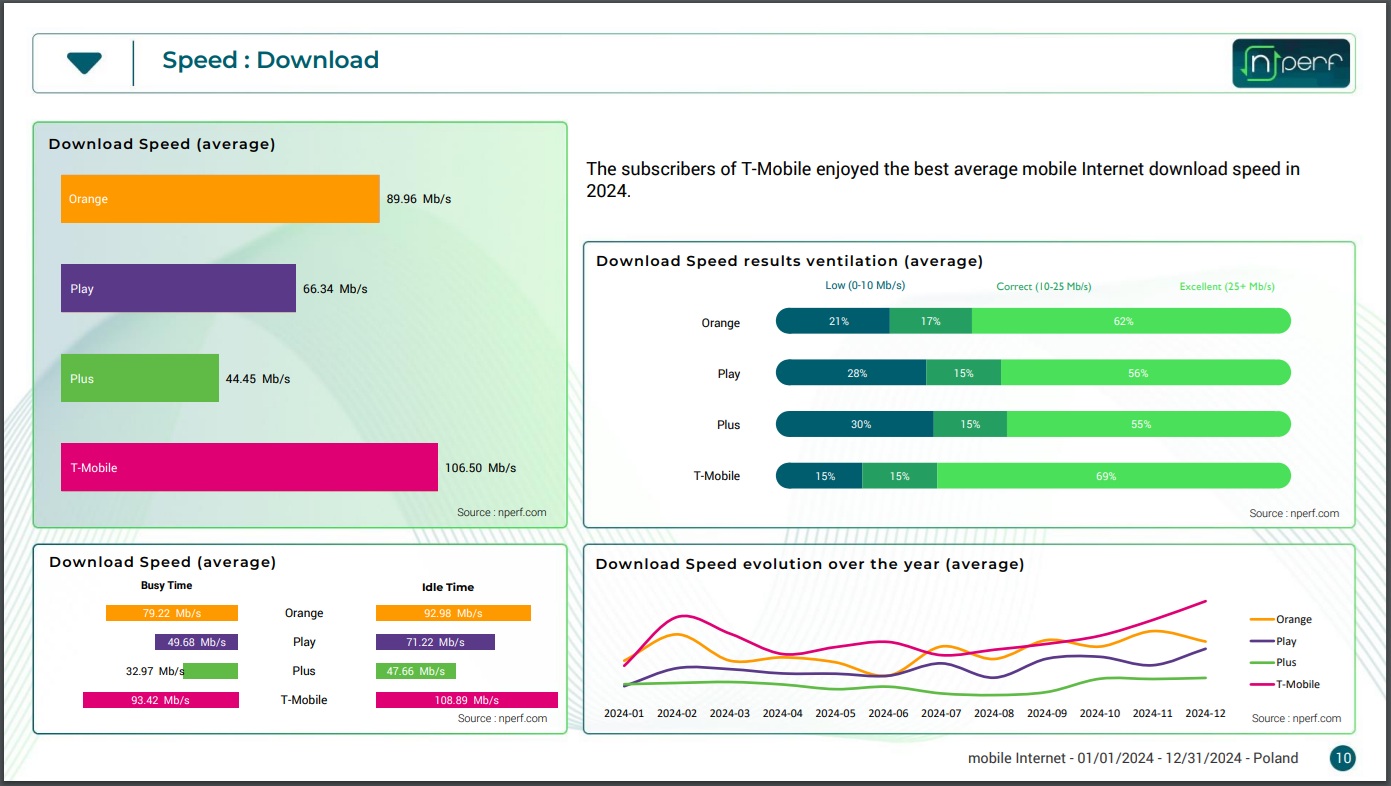The width and height of the screenshot is (1391, 786).
Task: Click the Speed : Download header title
Action: tap(270, 61)
